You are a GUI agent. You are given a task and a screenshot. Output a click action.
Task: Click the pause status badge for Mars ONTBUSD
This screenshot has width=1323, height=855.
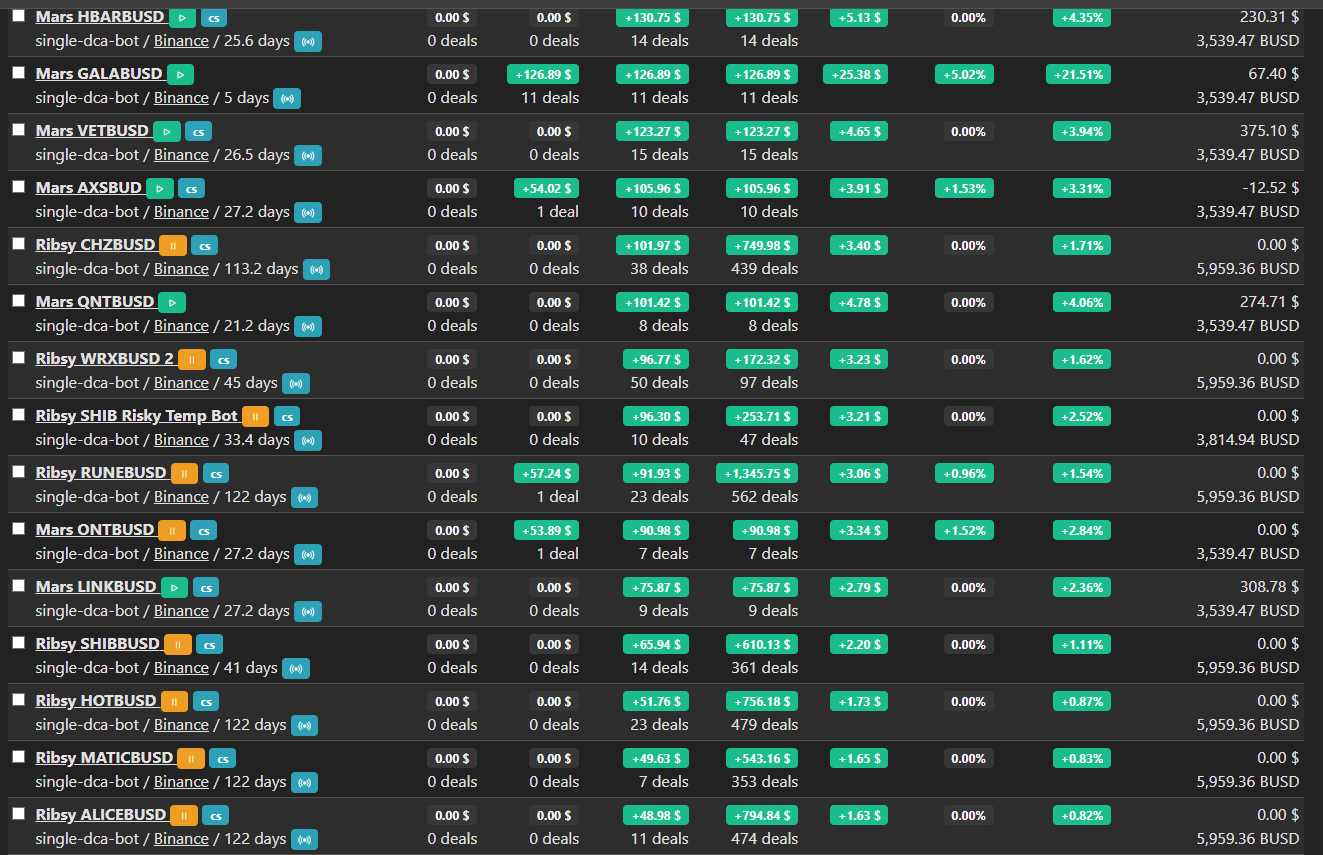coord(172,530)
